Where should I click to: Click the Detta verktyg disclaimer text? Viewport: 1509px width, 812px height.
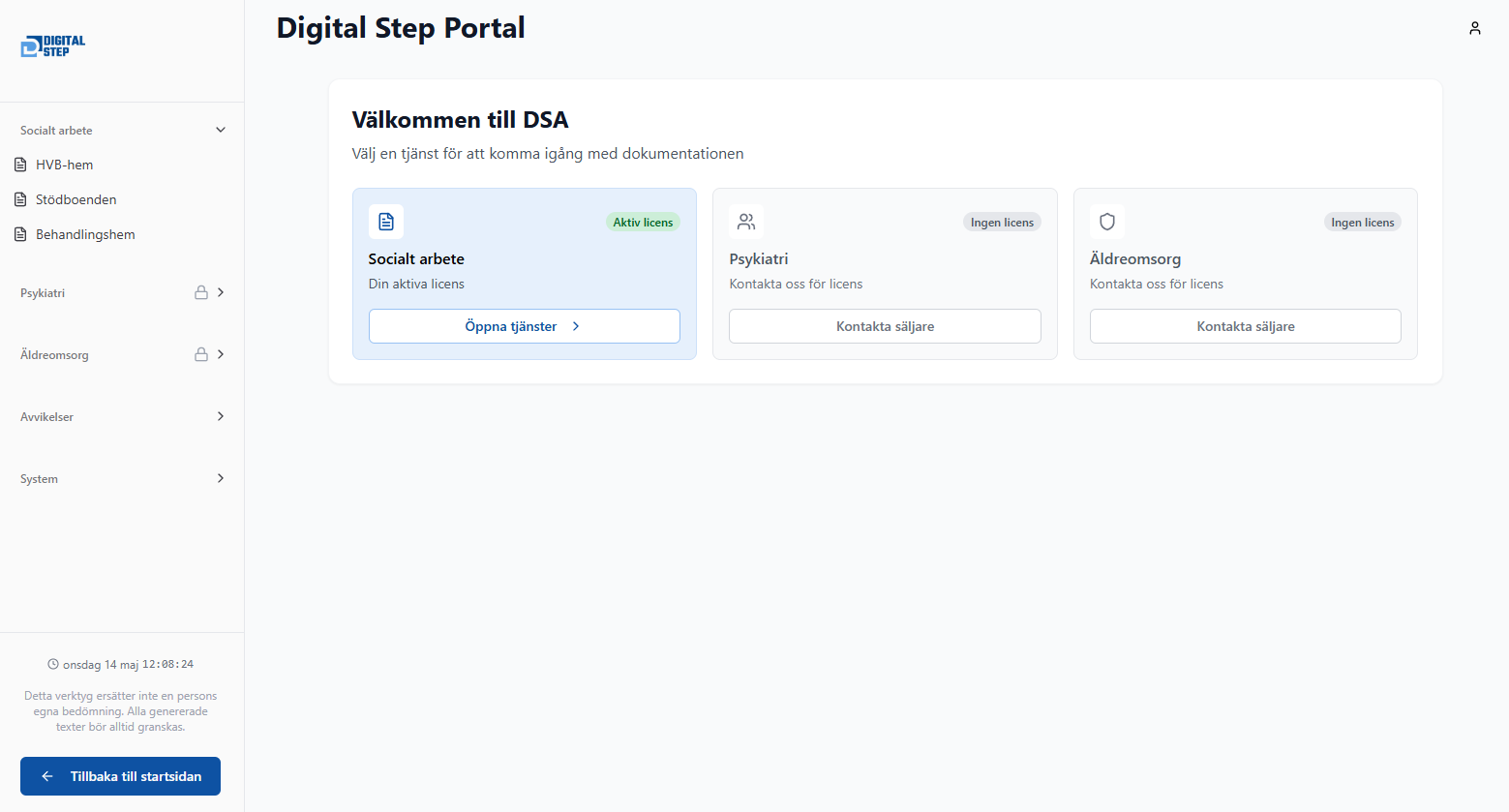coord(120,711)
